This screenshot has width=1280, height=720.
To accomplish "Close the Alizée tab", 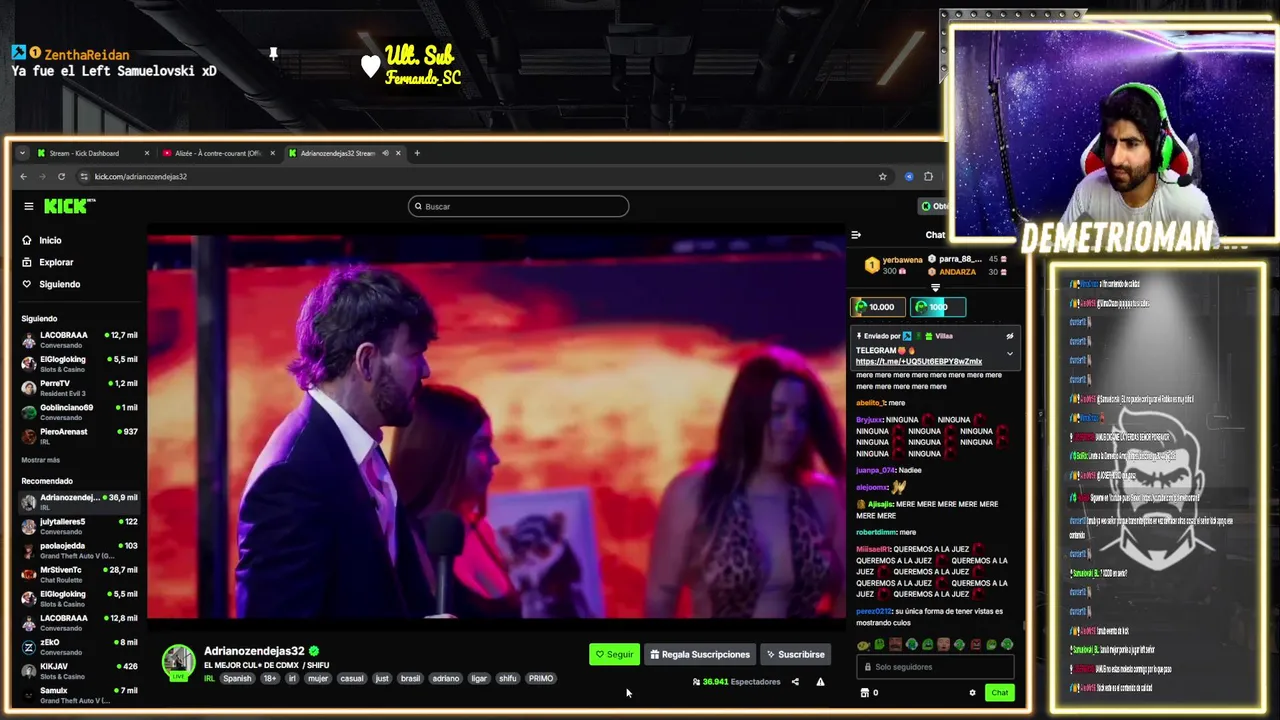I will coord(272,153).
